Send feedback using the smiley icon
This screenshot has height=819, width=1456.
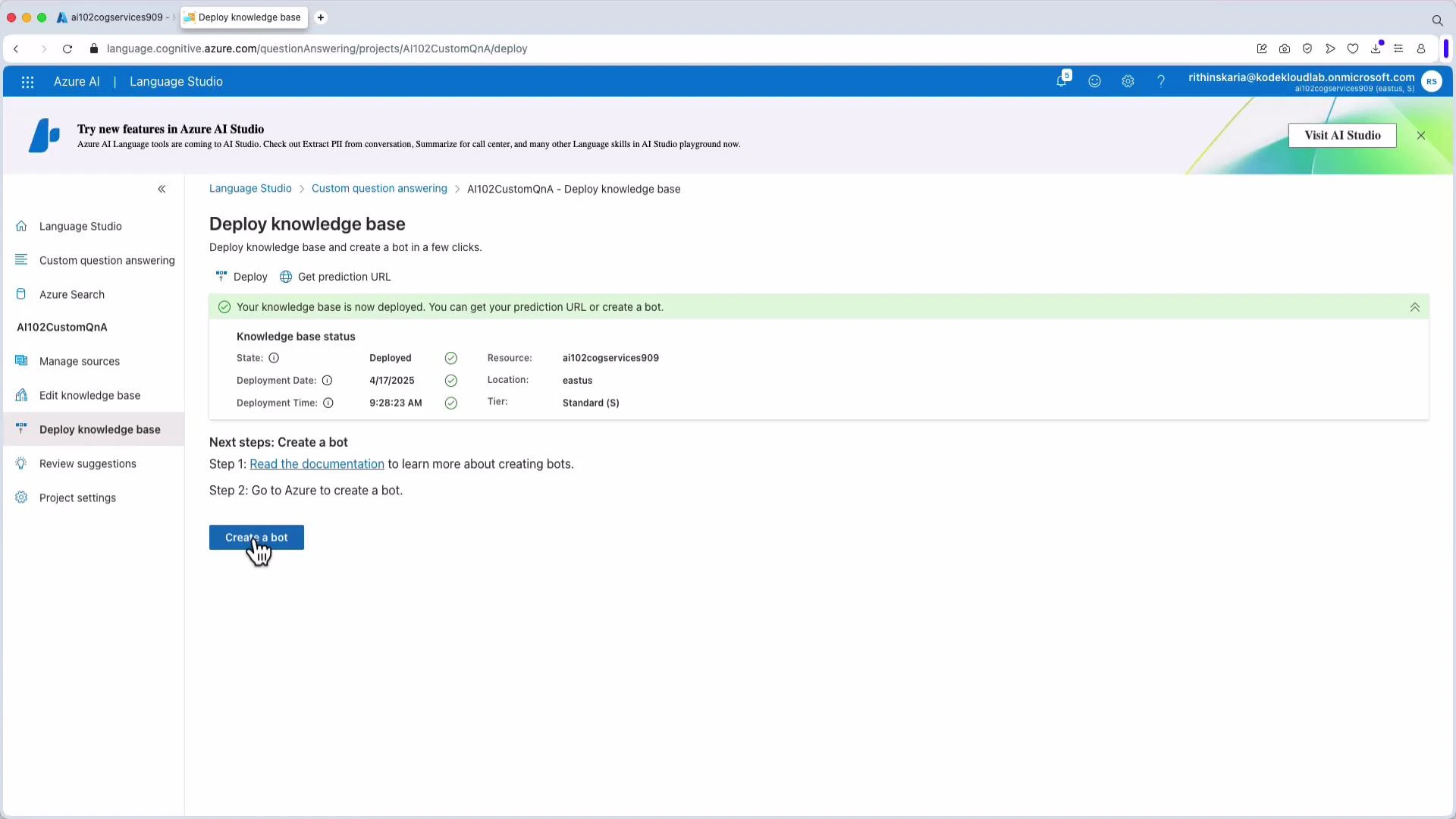point(1094,81)
